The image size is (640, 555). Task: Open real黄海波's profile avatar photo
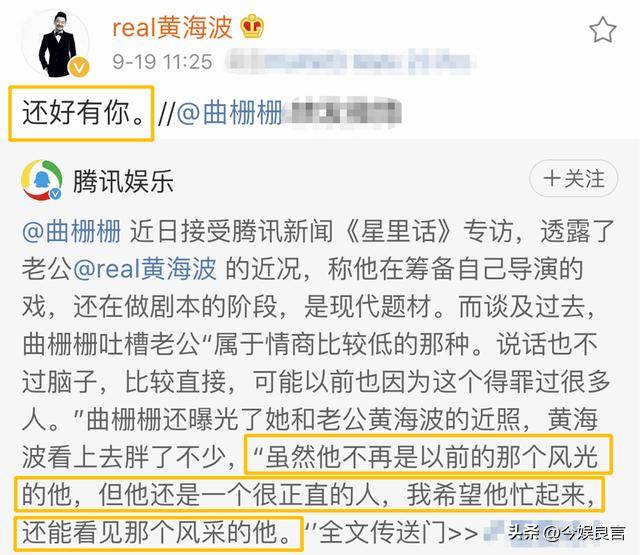point(55,44)
